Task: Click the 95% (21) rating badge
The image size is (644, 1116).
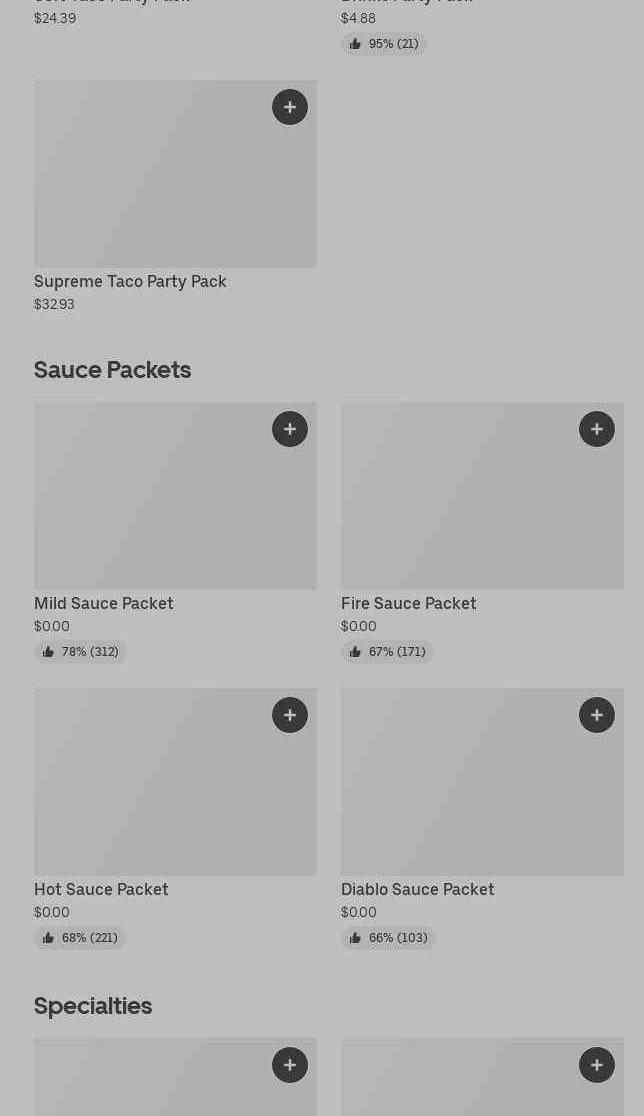Action: 384,44
